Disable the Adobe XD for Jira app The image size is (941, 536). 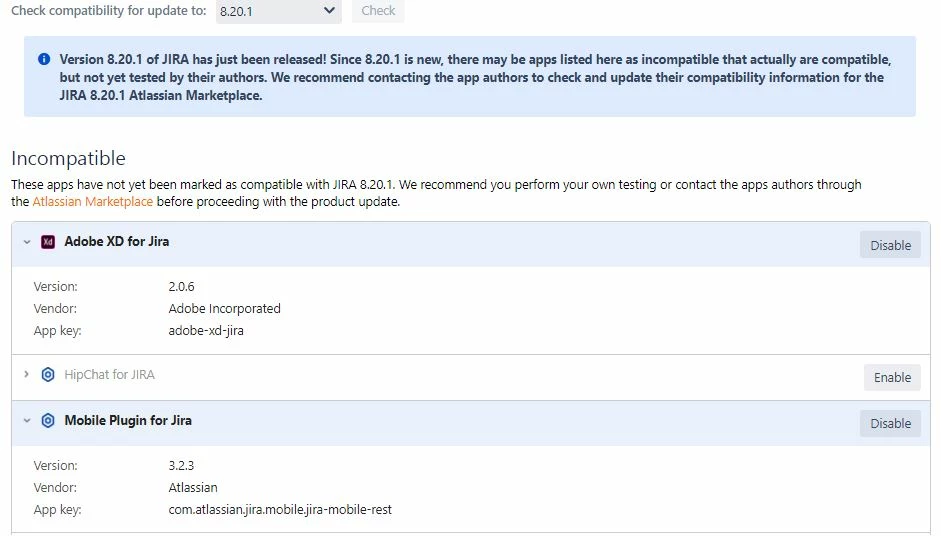tap(890, 245)
